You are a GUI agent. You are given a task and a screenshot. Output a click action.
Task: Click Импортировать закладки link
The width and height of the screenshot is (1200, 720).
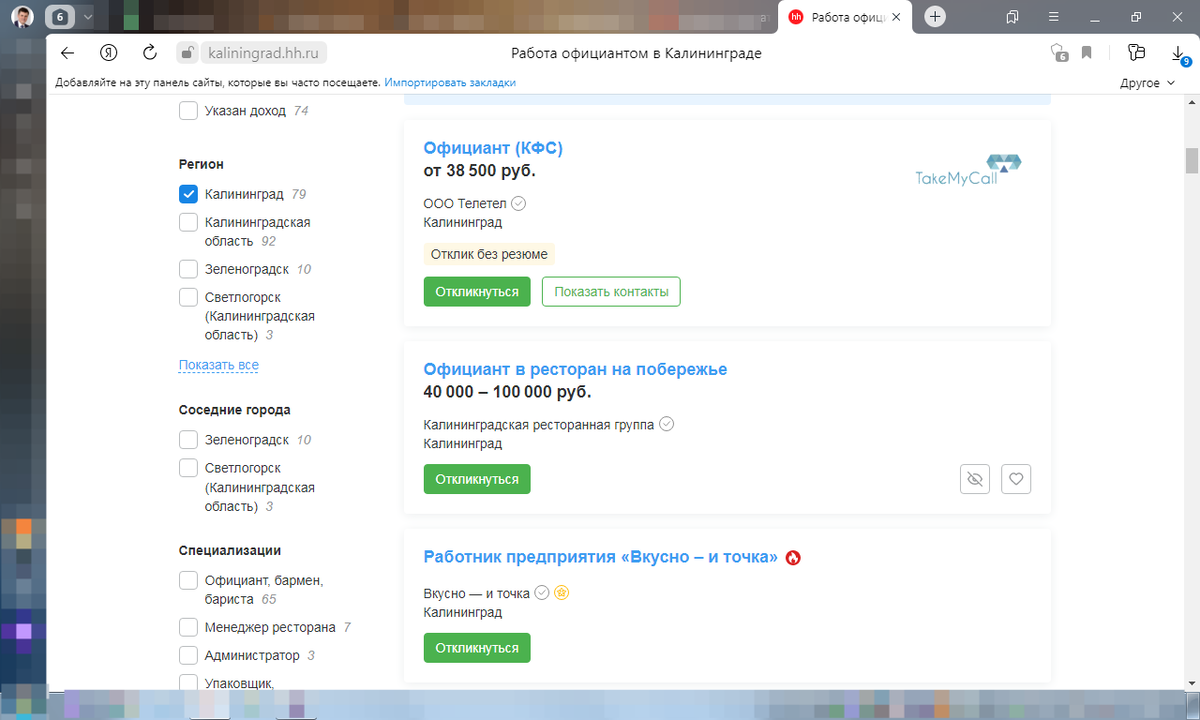450,83
